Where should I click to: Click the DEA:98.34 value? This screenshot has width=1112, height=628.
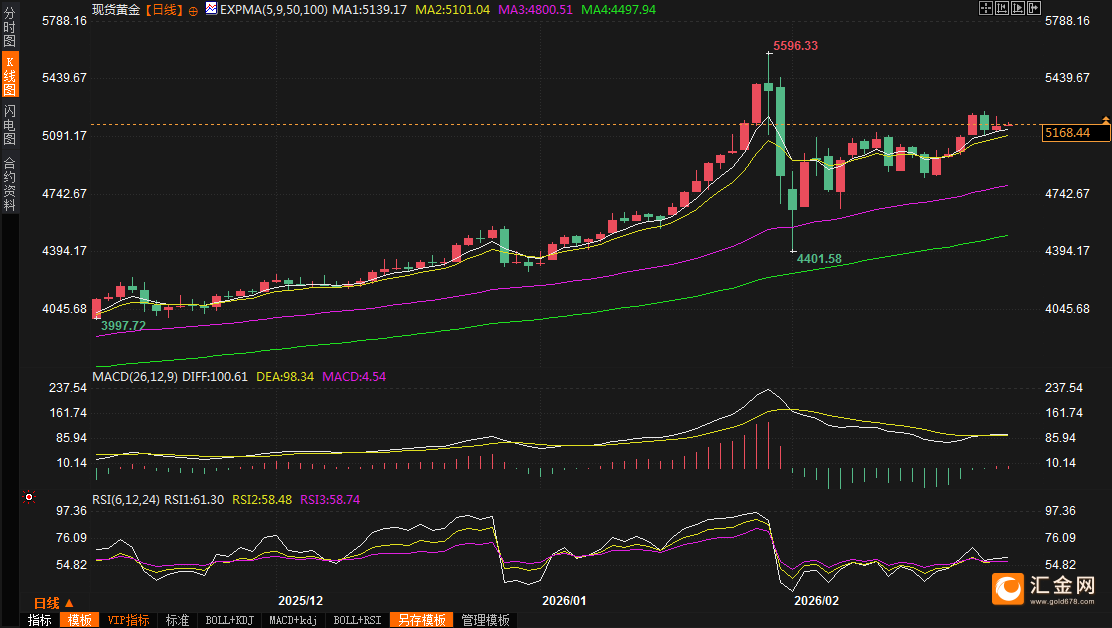point(285,377)
